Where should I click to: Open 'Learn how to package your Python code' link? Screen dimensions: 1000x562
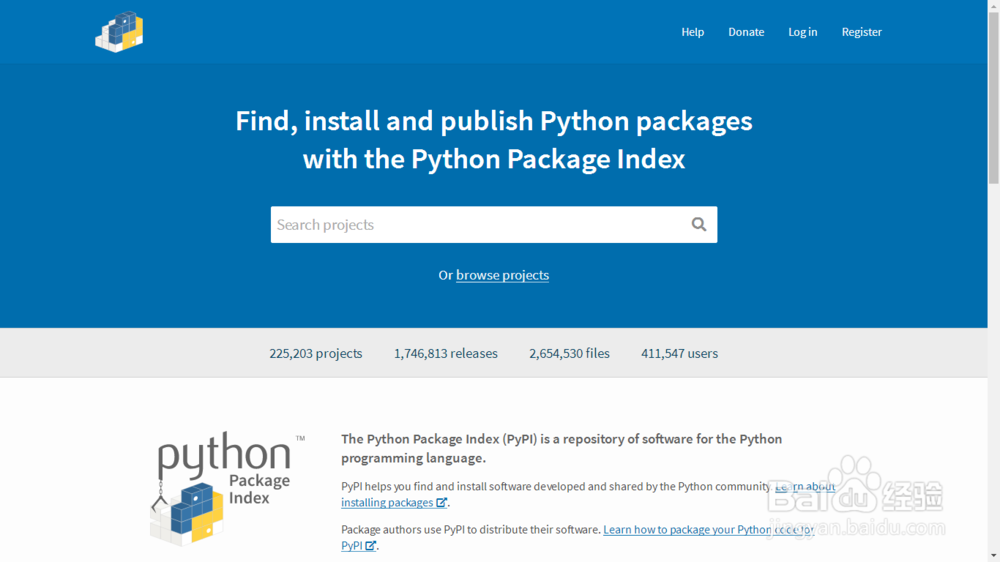(700, 530)
